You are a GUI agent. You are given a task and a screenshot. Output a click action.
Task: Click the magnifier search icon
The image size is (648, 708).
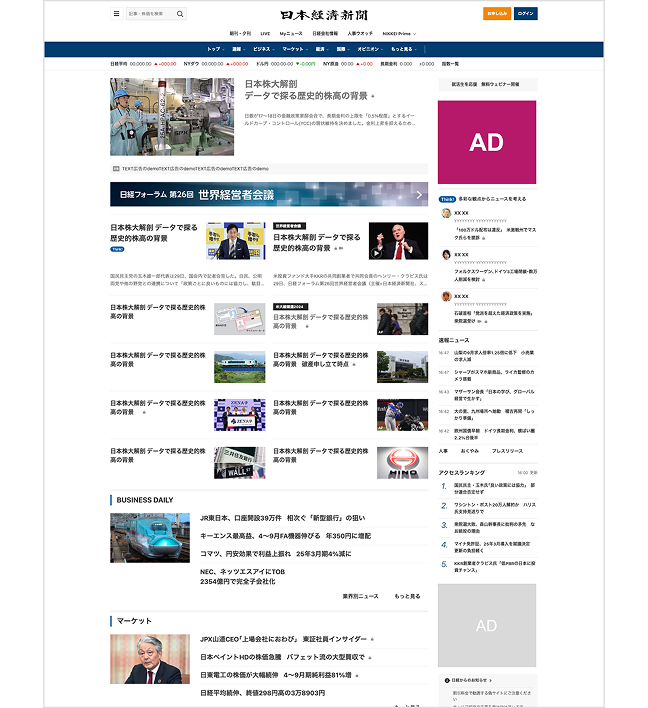tap(180, 14)
